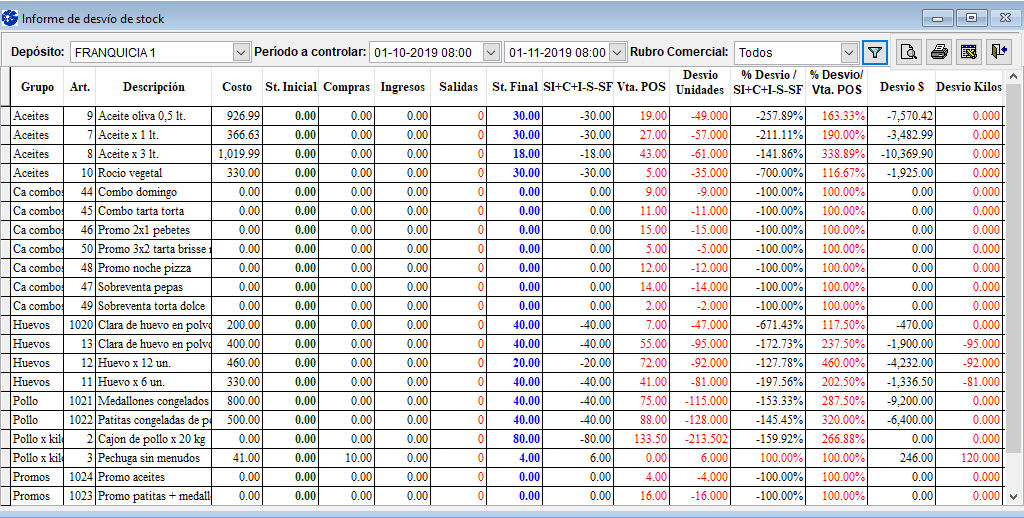The height and width of the screenshot is (518, 1024).
Task: Click the -700.00% deviation cell
Action: click(768, 172)
